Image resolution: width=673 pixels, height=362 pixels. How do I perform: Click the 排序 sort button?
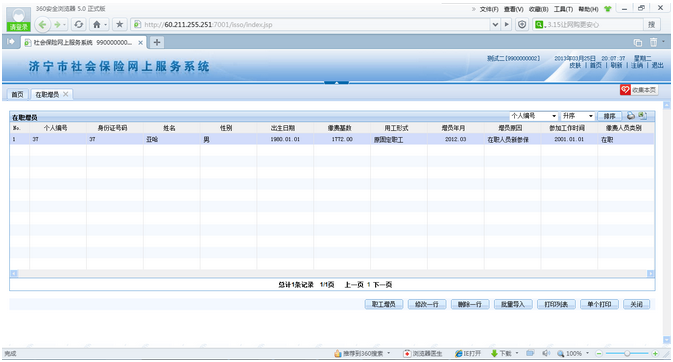[609, 116]
